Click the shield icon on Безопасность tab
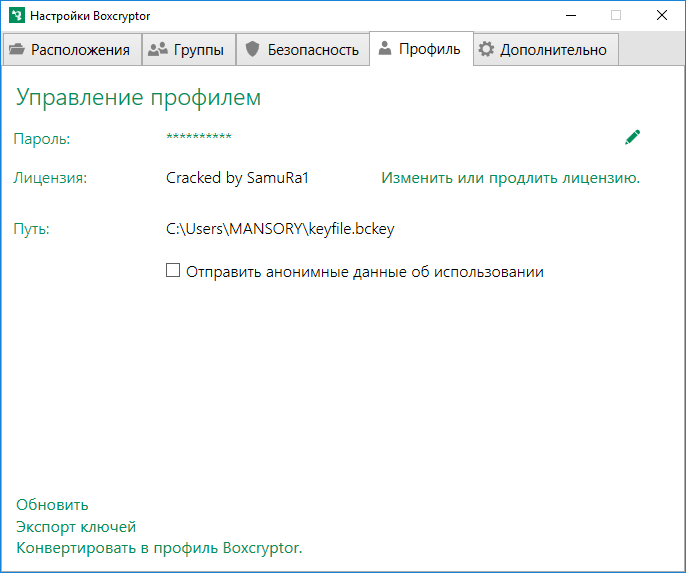 pos(252,49)
